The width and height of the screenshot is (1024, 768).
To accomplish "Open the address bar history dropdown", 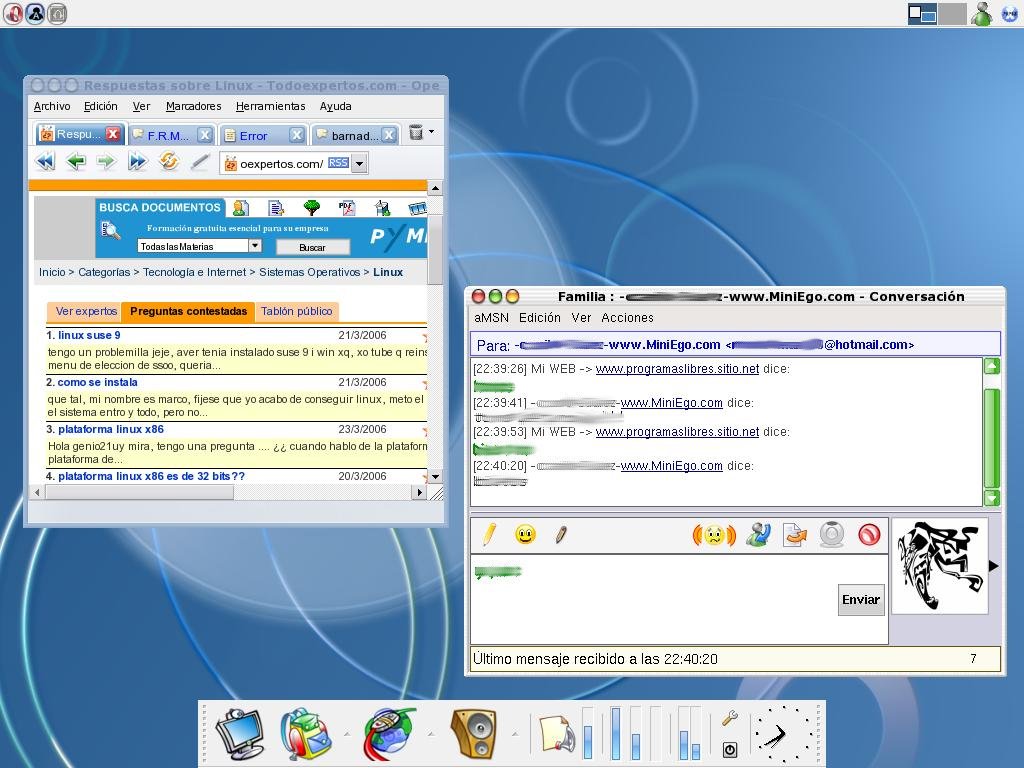I will point(359,163).
